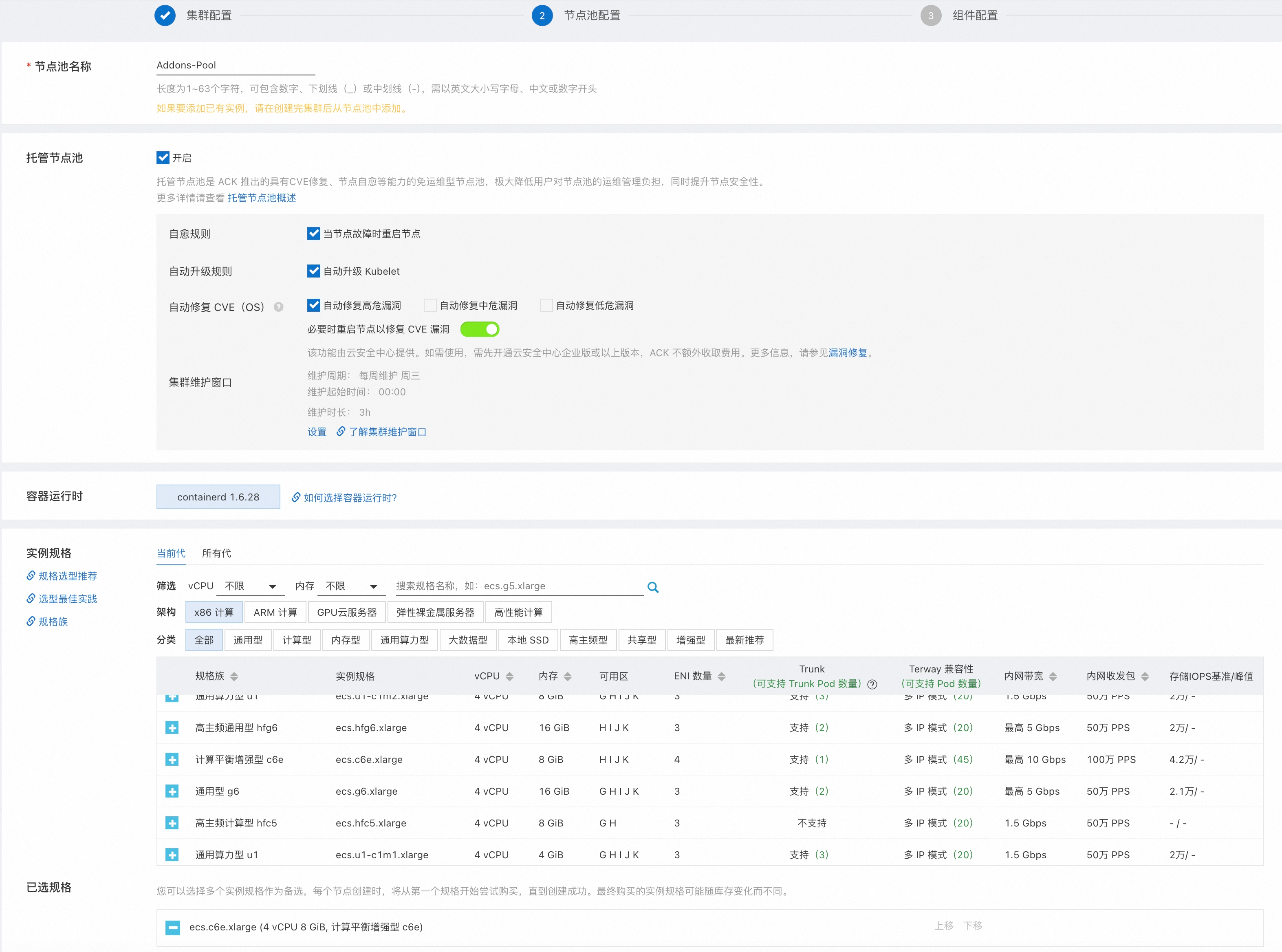Click step 3 组件配置 circle icon
This screenshot has width=1282, height=952.
click(931, 15)
